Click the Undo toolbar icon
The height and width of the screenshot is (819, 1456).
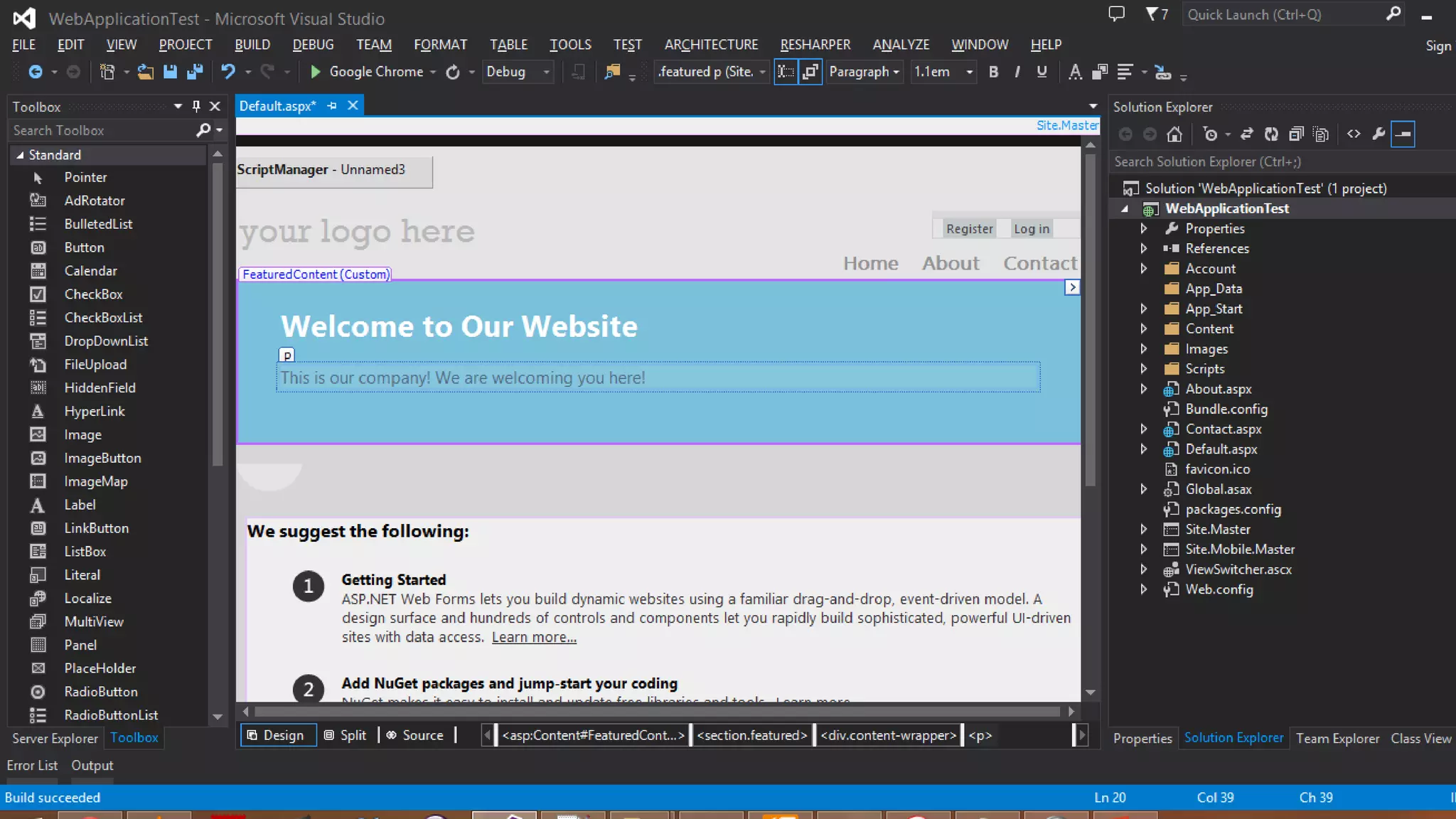[x=227, y=72]
